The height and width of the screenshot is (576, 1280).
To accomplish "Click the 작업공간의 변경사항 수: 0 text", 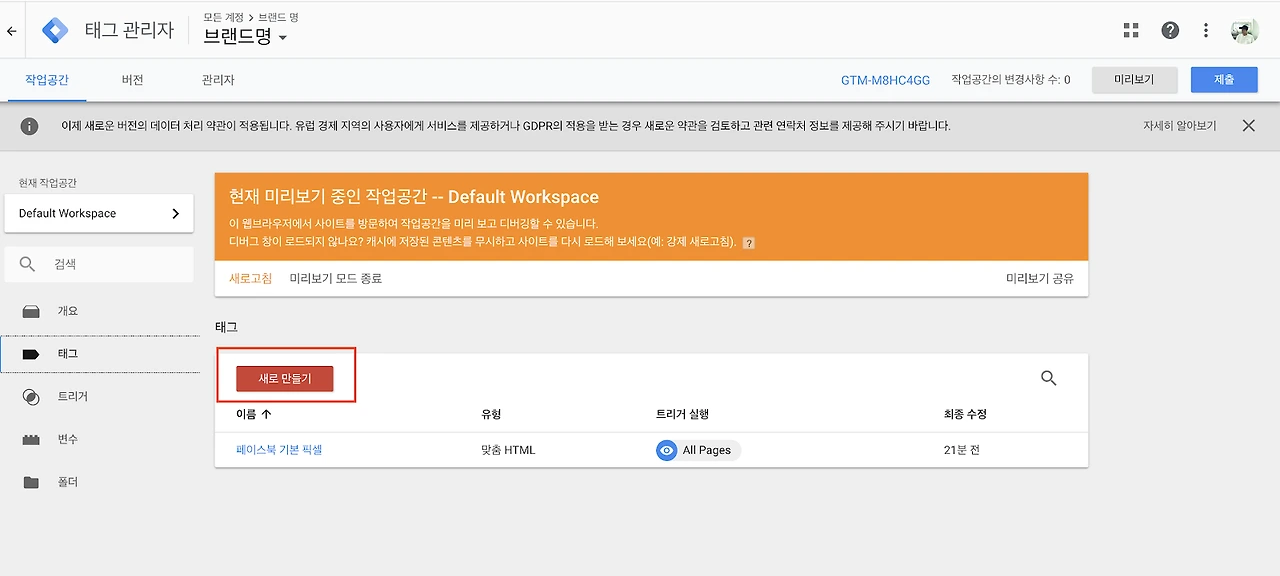I will (1010, 80).
